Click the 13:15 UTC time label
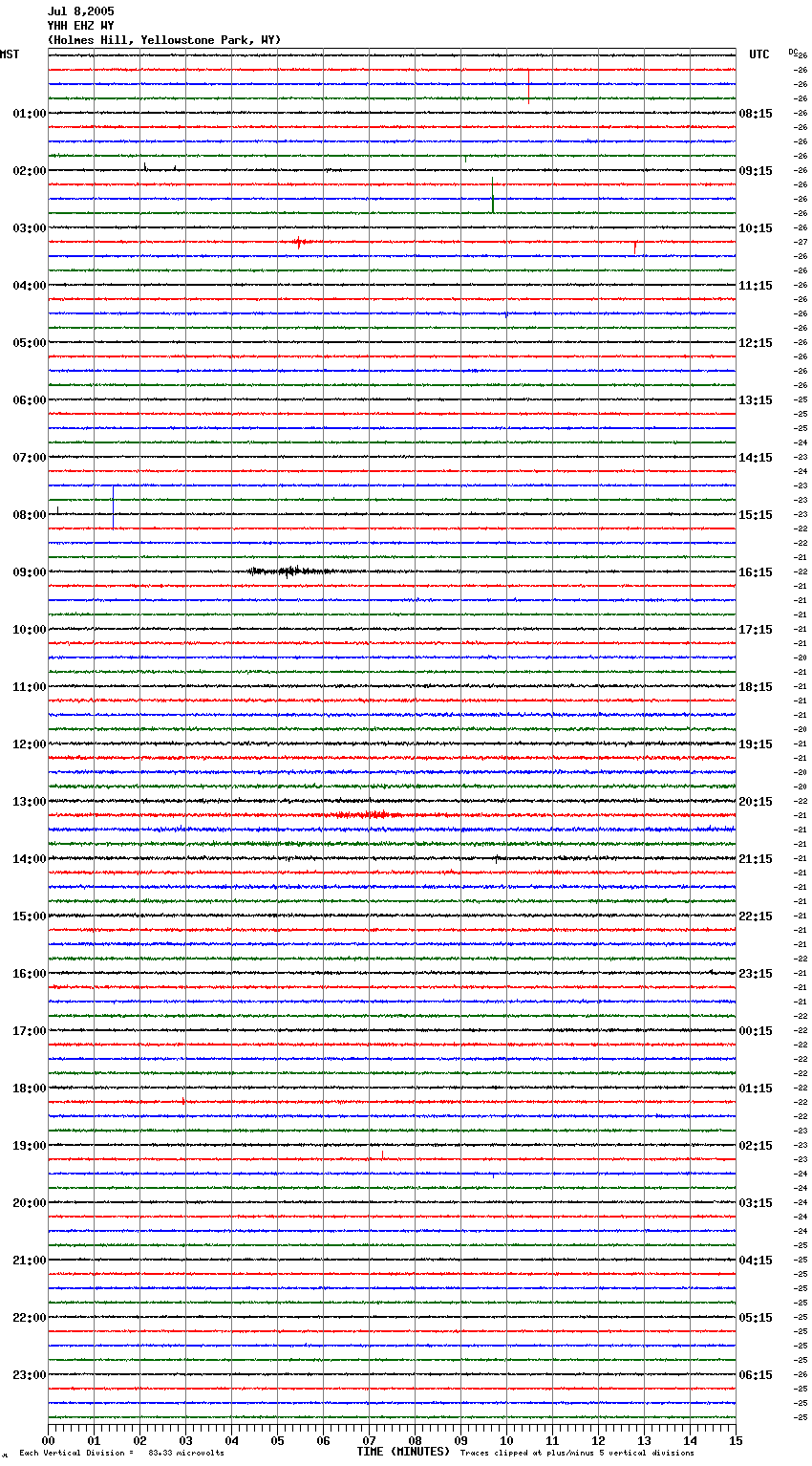Viewport: 812px width, 1466px height. click(x=756, y=400)
